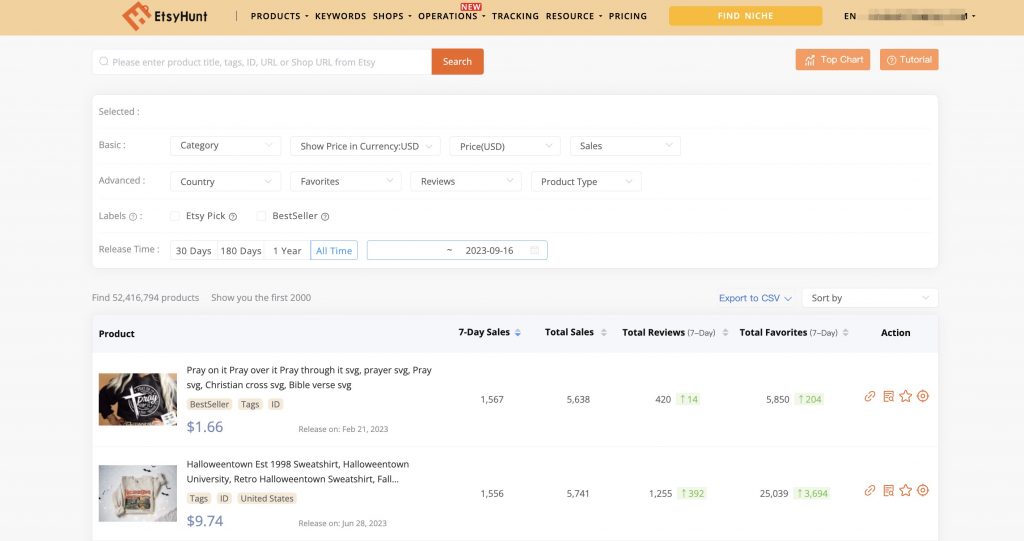Open the date range calendar icon
The image size is (1024, 541).
534,250
